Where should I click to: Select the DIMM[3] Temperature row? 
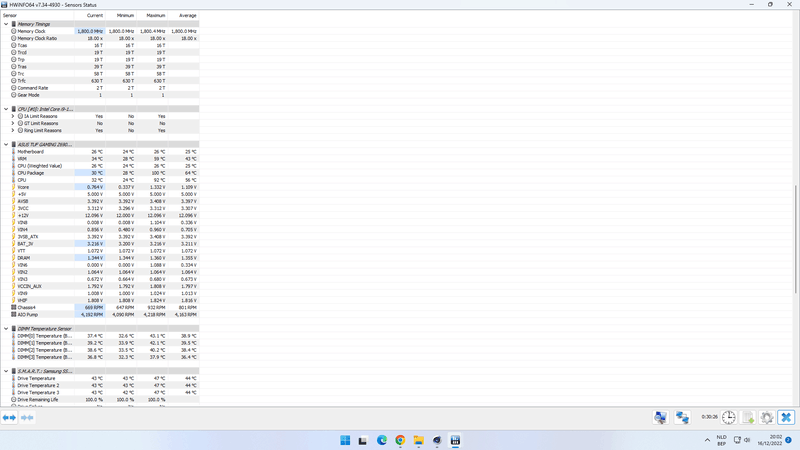click(100, 357)
